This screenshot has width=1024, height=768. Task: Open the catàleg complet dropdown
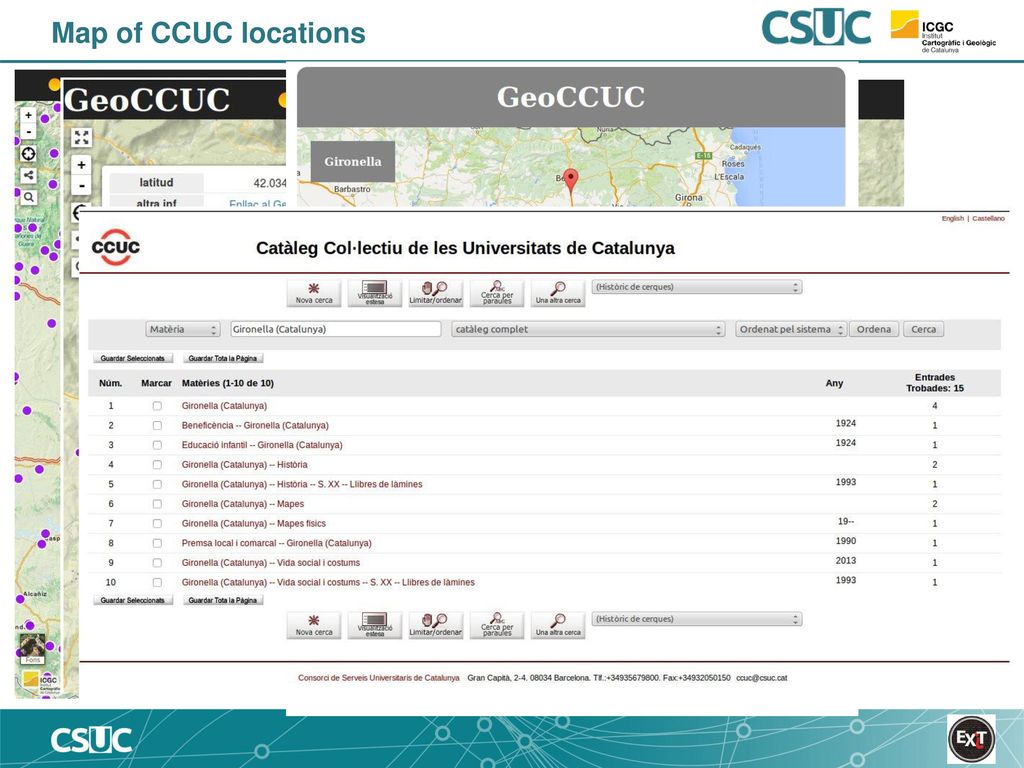click(x=588, y=329)
